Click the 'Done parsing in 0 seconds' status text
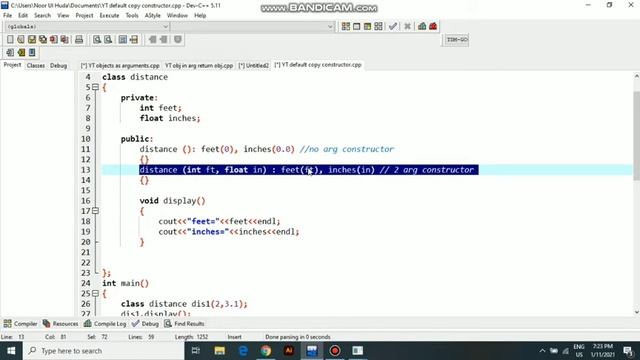The height and width of the screenshot is (360, 640). click(298, 337)
